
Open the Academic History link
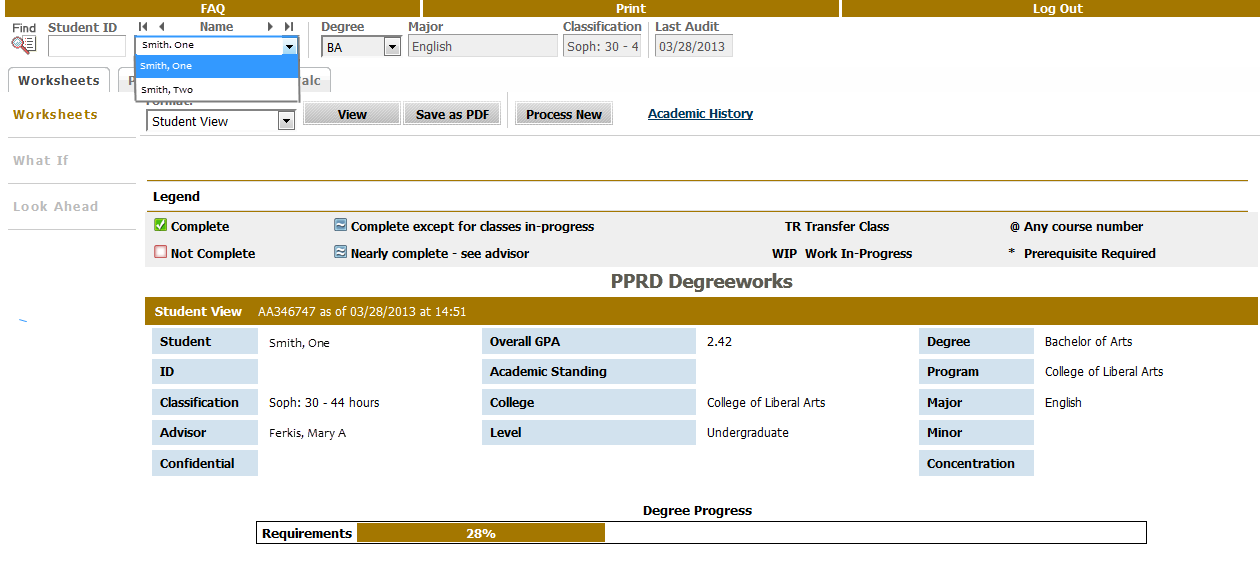click(x=700, y=114)
